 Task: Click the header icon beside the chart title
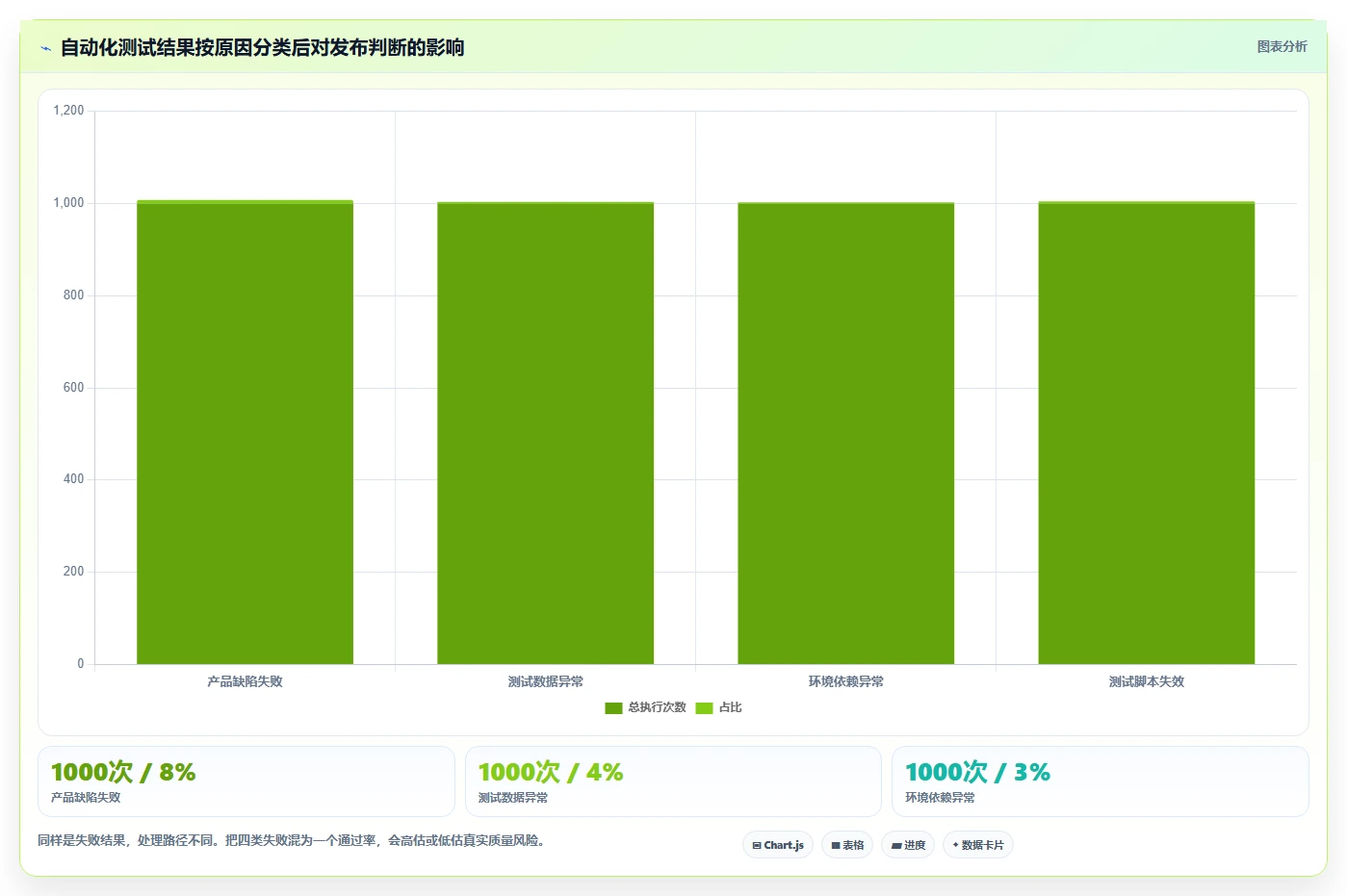pos(45,48)
